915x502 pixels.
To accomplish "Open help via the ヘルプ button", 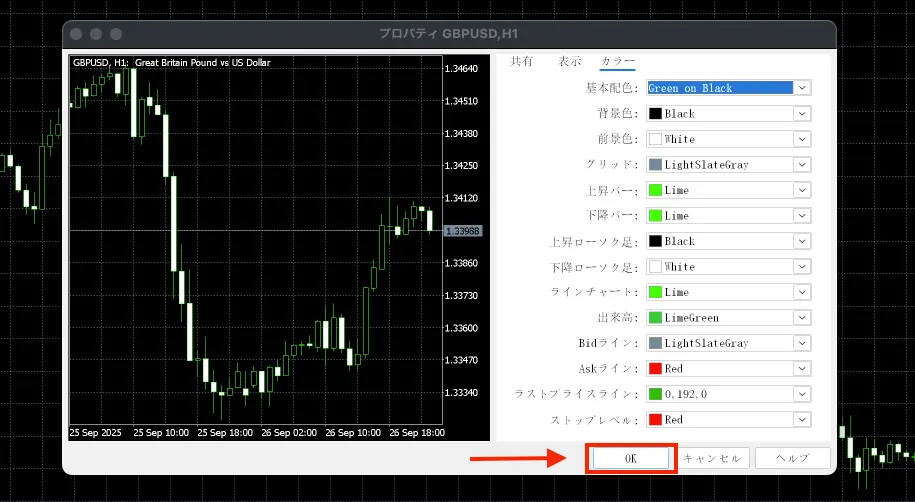I will 792,458.
